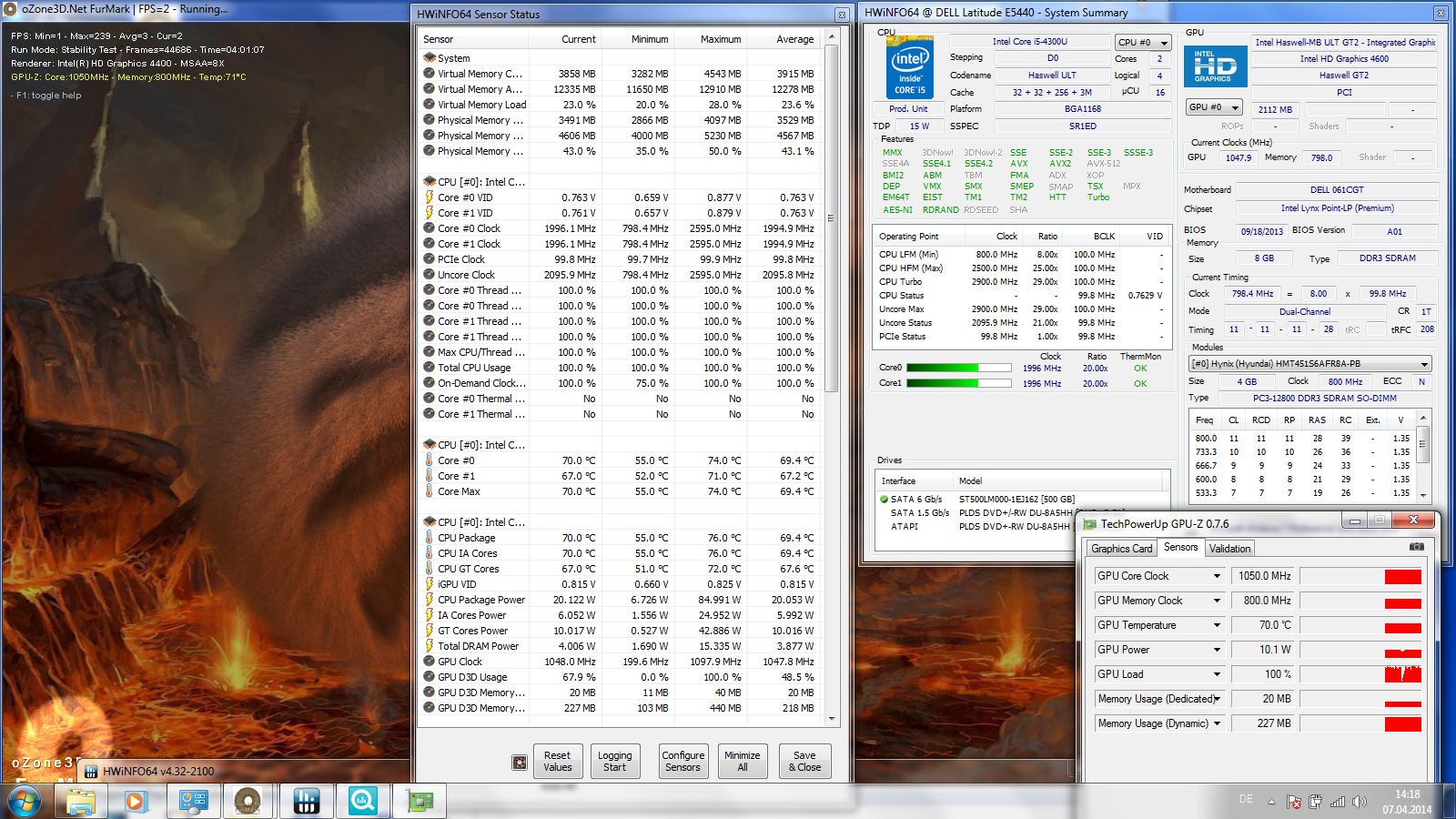Click the control panel taskbar icon
Image resolution: width=1456 pixels, height=819 pixels.
[x=193, y=802]
